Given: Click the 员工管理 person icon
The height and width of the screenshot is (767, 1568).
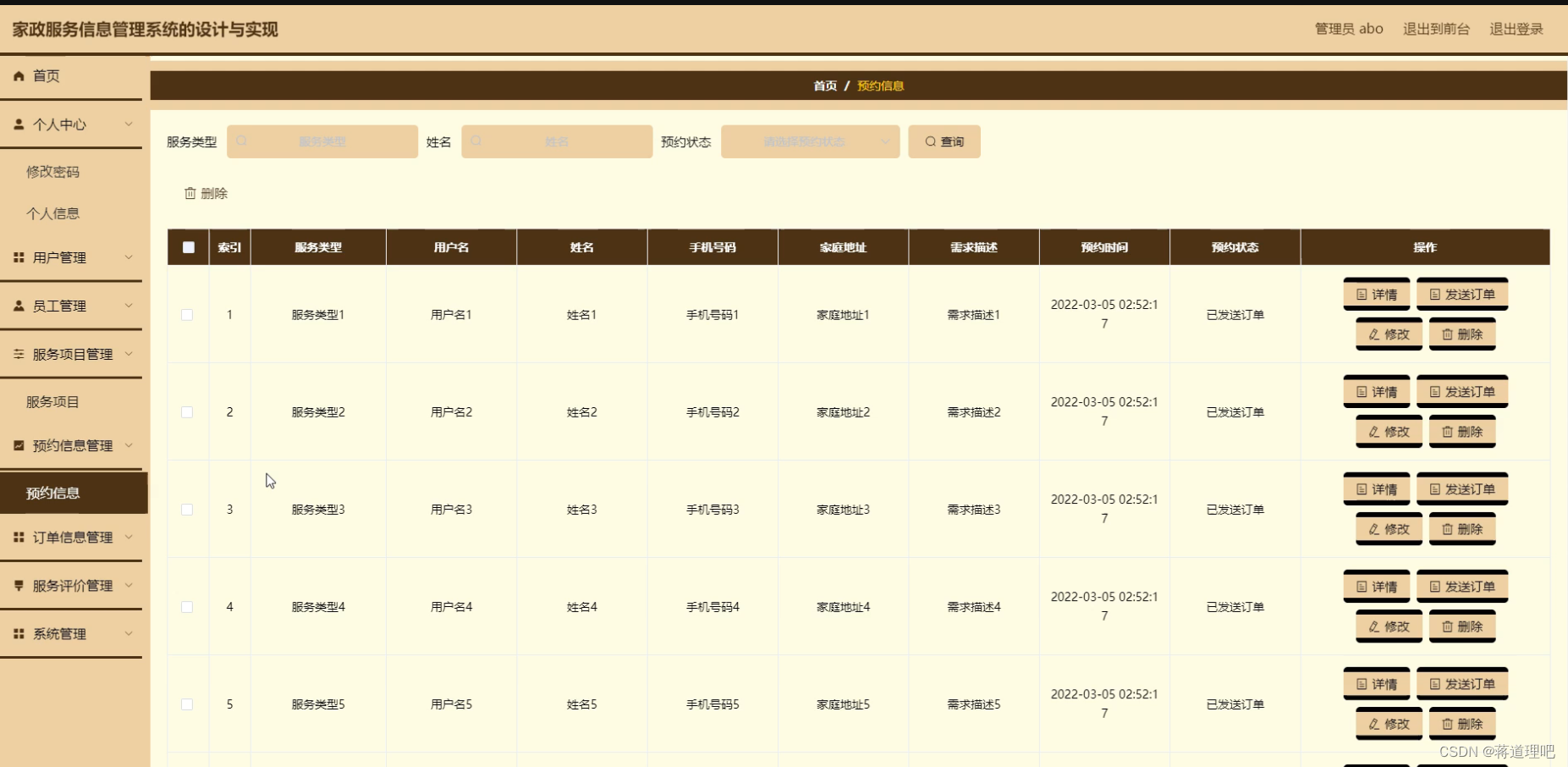Looking at the screenshot, I should point(18,306).
